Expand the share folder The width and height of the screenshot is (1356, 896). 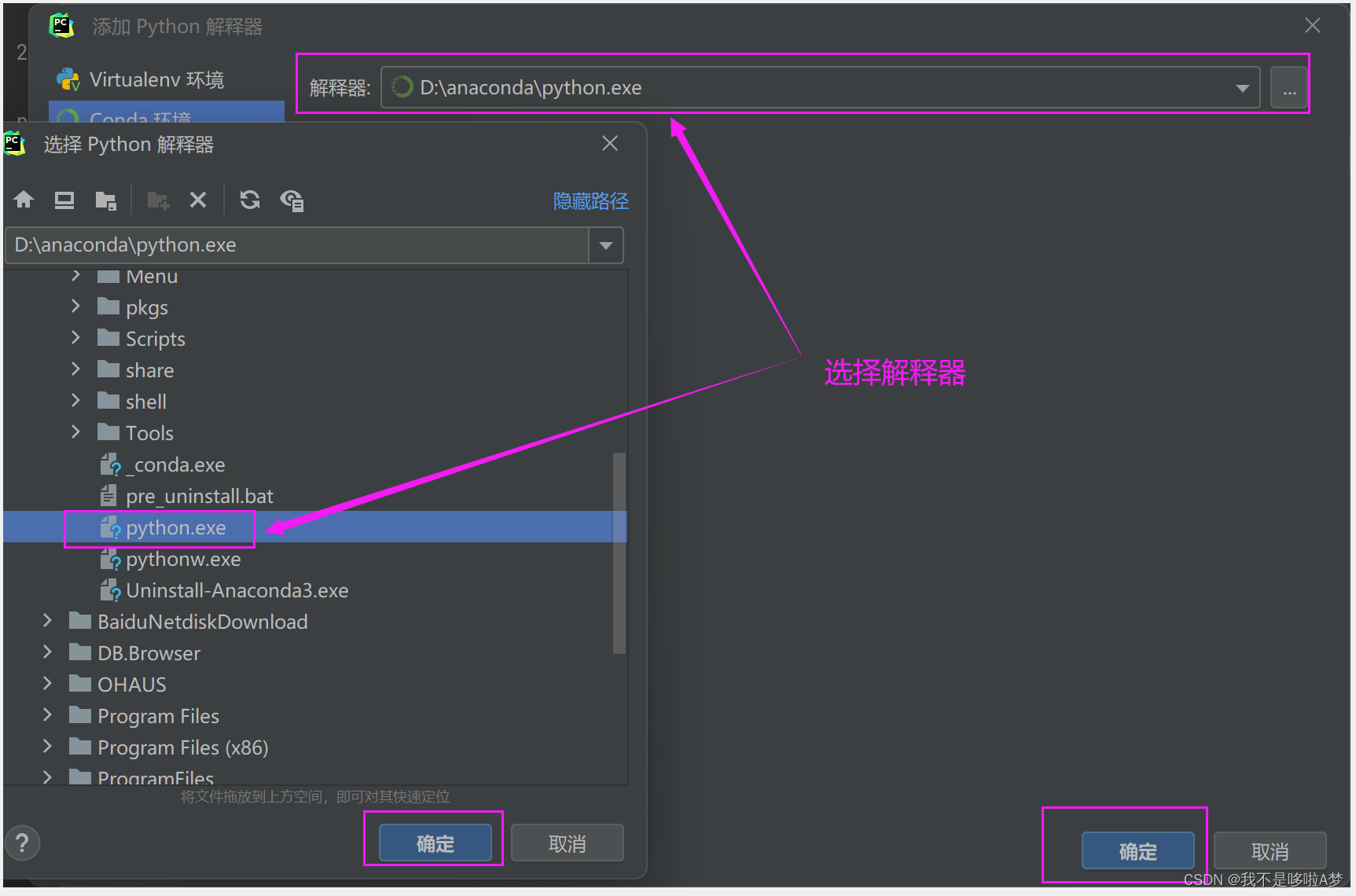(x=75, y=369)
